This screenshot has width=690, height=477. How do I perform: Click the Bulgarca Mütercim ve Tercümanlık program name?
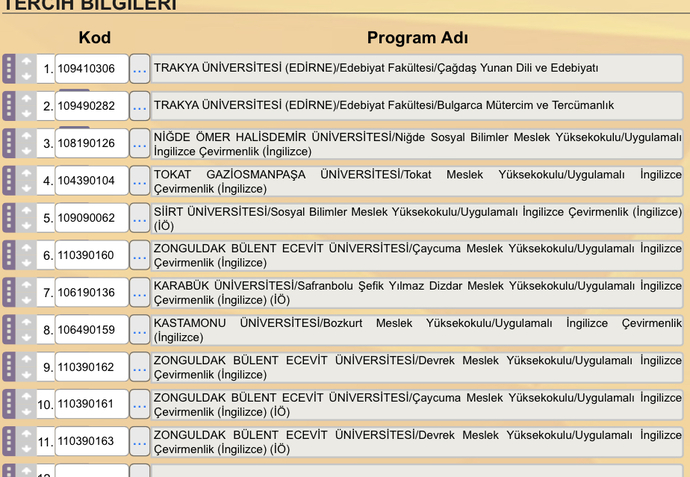click(x=417, y=106)
